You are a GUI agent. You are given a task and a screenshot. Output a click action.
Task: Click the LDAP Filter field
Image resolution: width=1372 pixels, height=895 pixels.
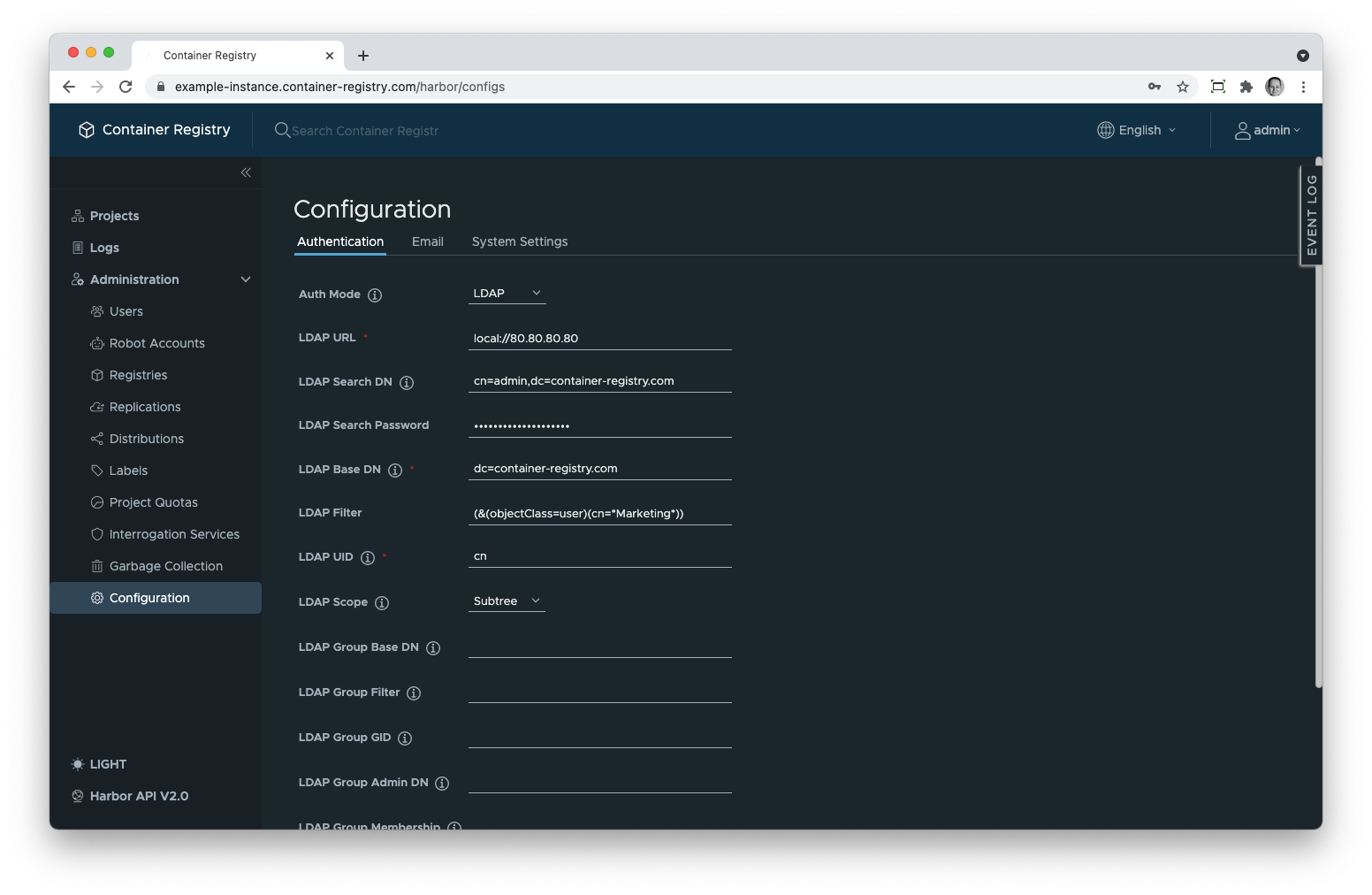pos(600,513)
